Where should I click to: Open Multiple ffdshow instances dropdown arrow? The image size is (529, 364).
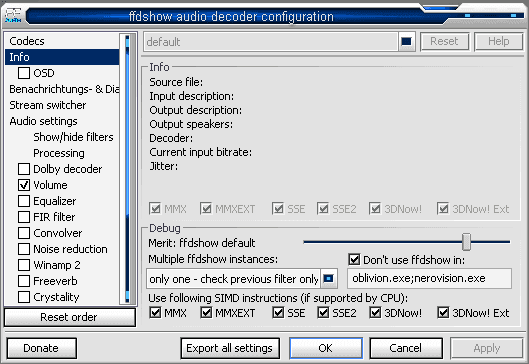pyautogui.click(x=329, y=279)
